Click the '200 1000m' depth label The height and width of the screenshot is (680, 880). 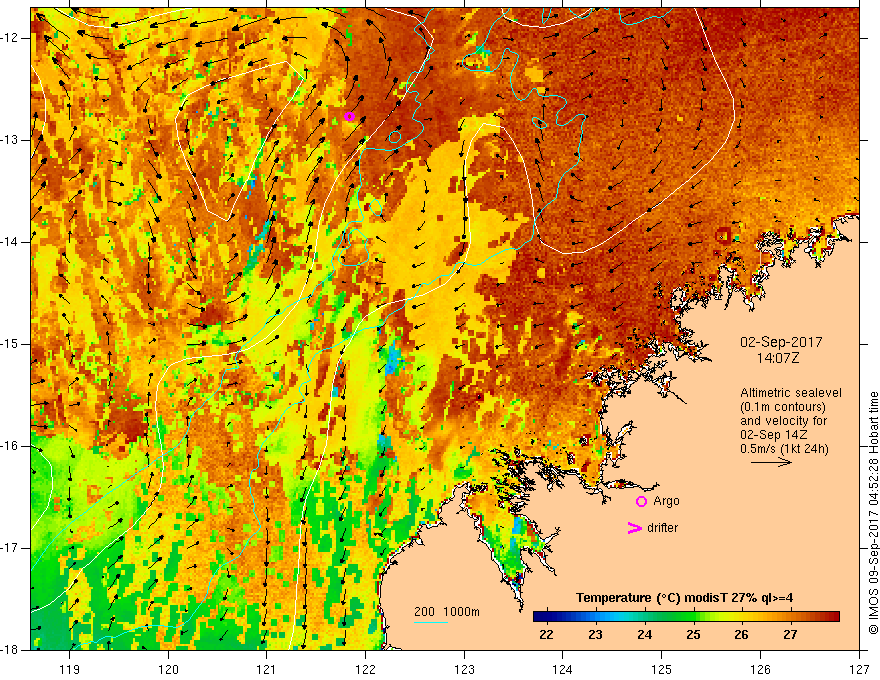click(x=447, y=612)
